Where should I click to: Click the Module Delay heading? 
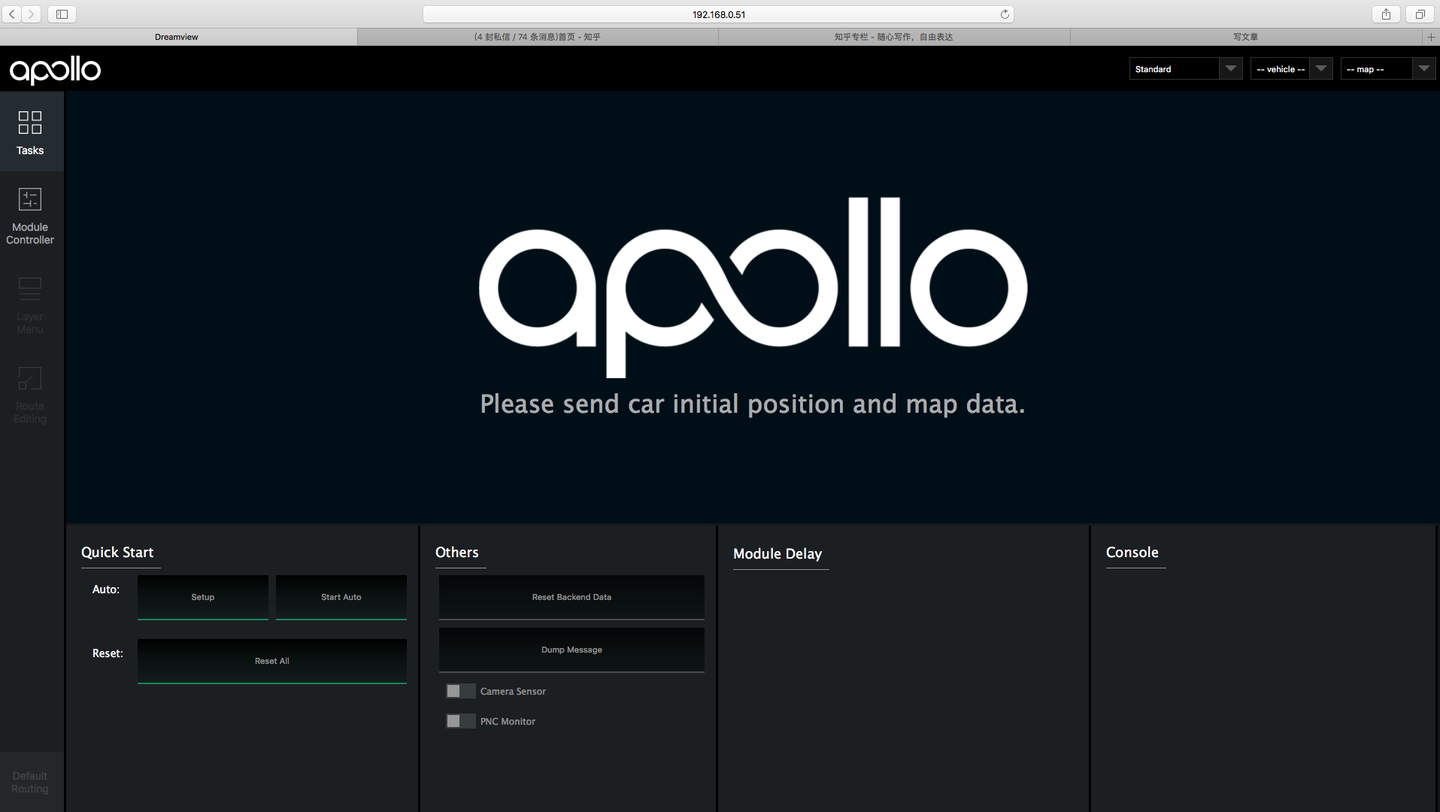(777, 554)
